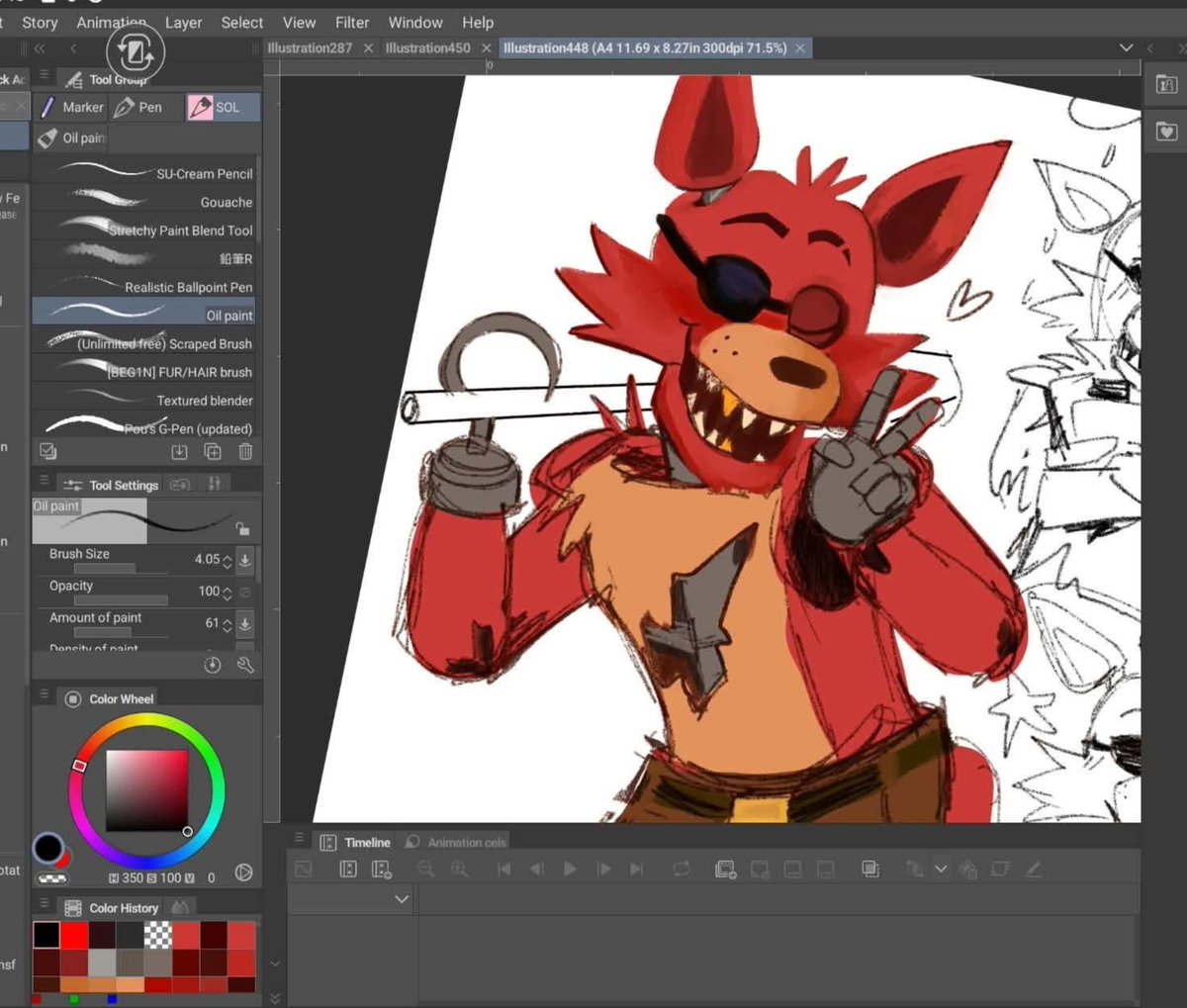Open Amount of paint dynamics button
Screen dimensions: 1187x1008
[245, 623]
